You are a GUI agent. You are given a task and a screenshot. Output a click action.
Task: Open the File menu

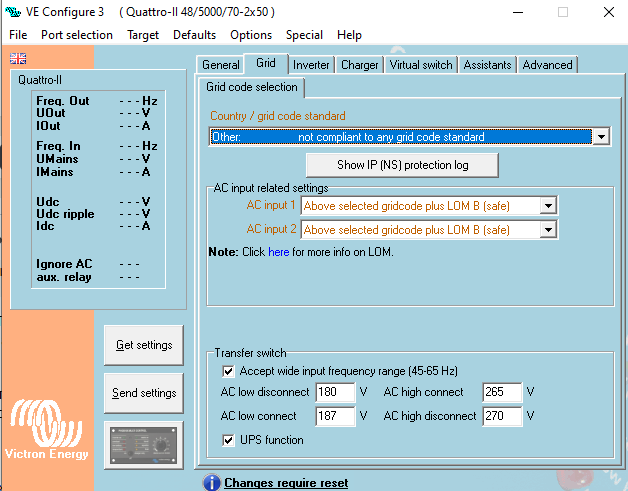[18, 35]
